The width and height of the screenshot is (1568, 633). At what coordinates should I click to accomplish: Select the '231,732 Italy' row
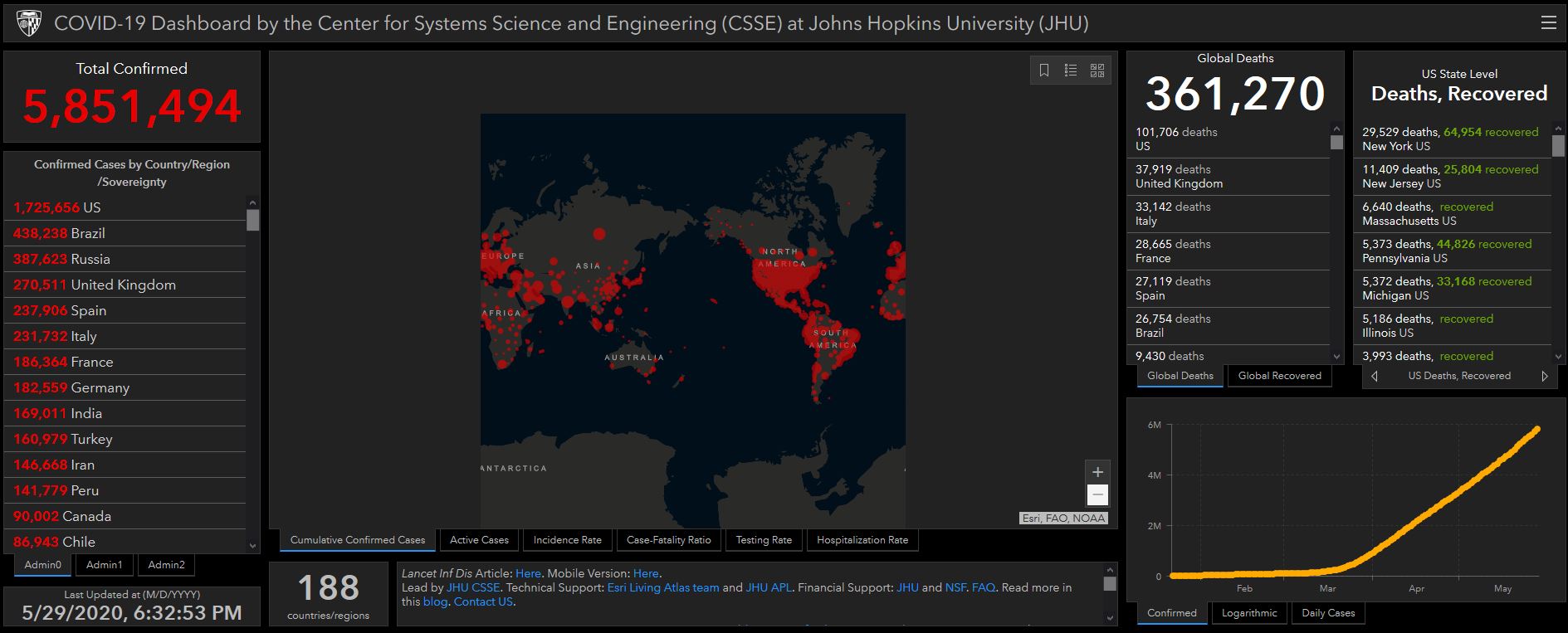click(125, 336)
